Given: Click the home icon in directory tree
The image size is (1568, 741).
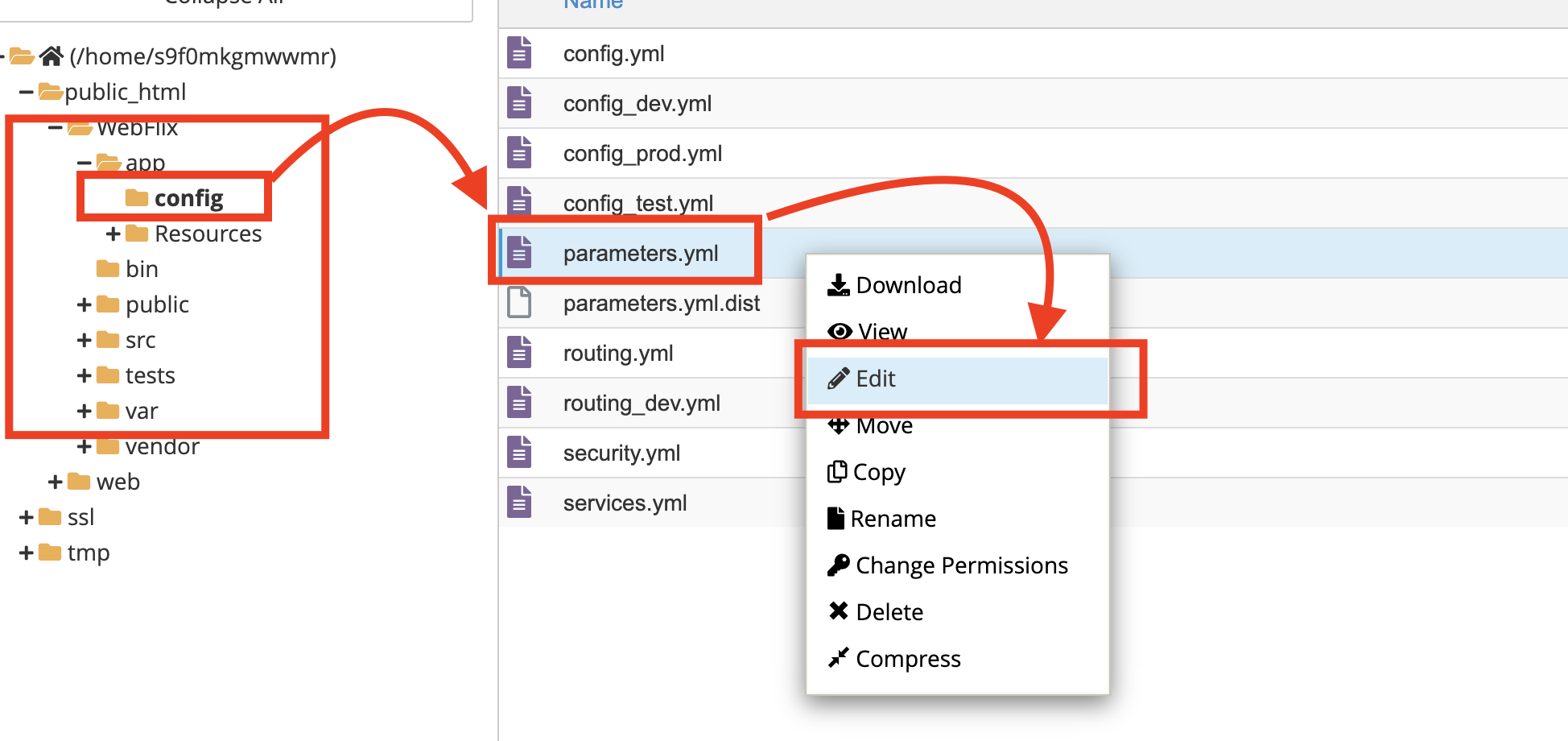Looking at the screenshot, I should (52, 56).
